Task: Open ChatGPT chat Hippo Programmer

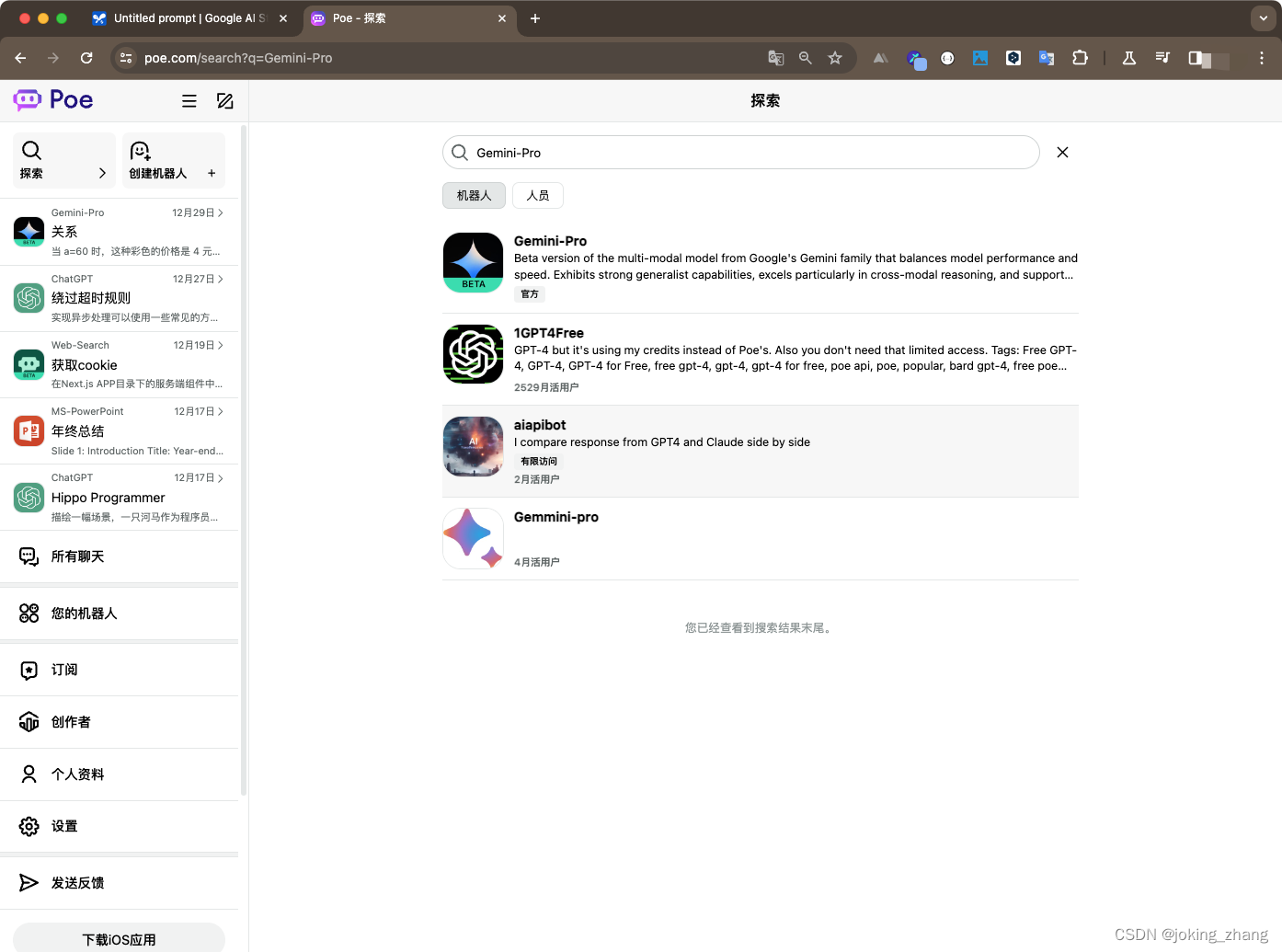Action: click(x=120, y=497)
